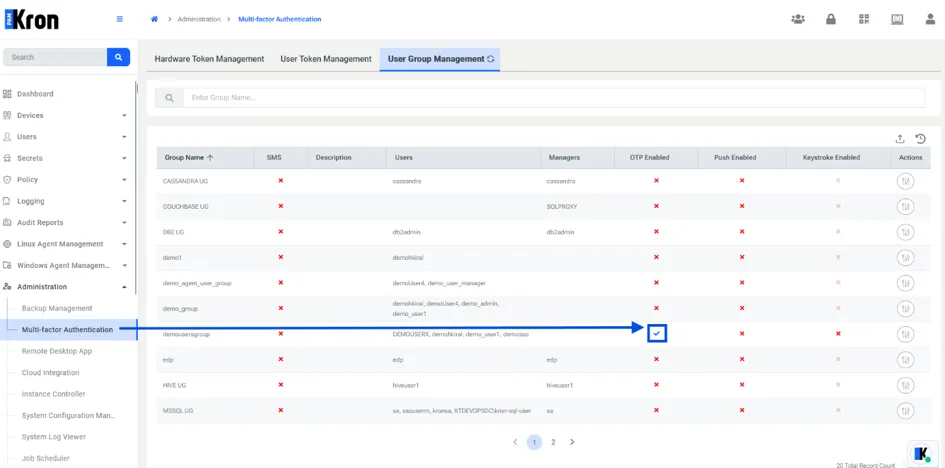Select page 1 in pagination
This screenshot has height=468, width=945.
point(534,442)
